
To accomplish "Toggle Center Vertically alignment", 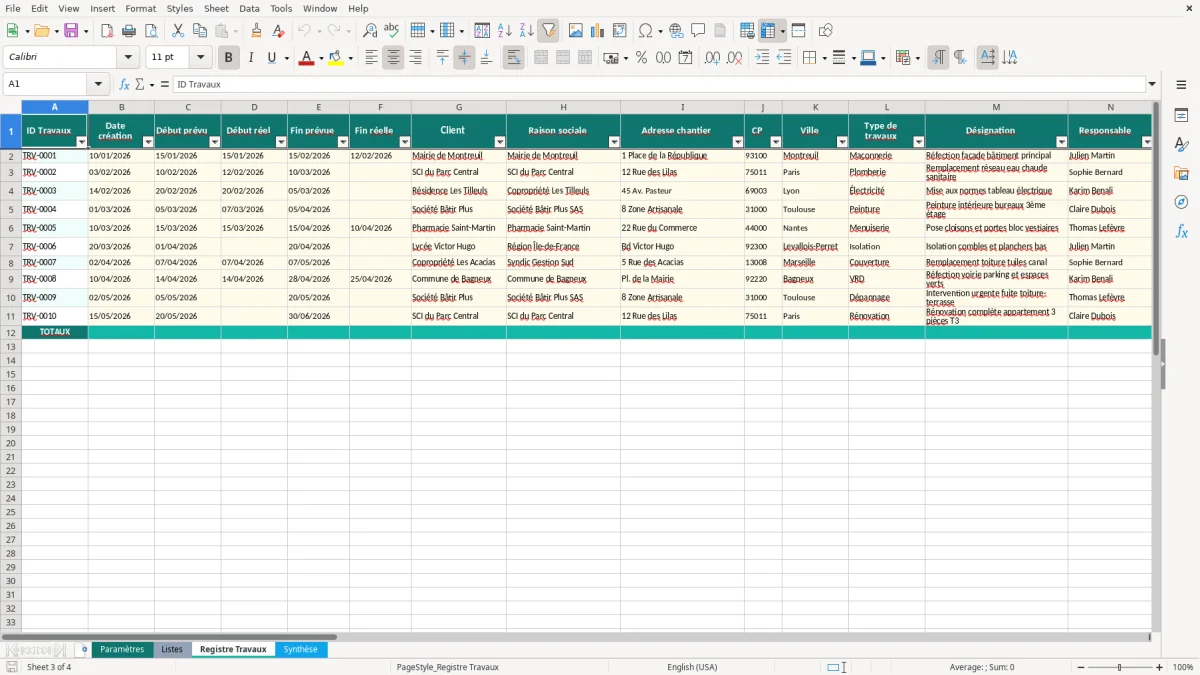I will 464,58.
